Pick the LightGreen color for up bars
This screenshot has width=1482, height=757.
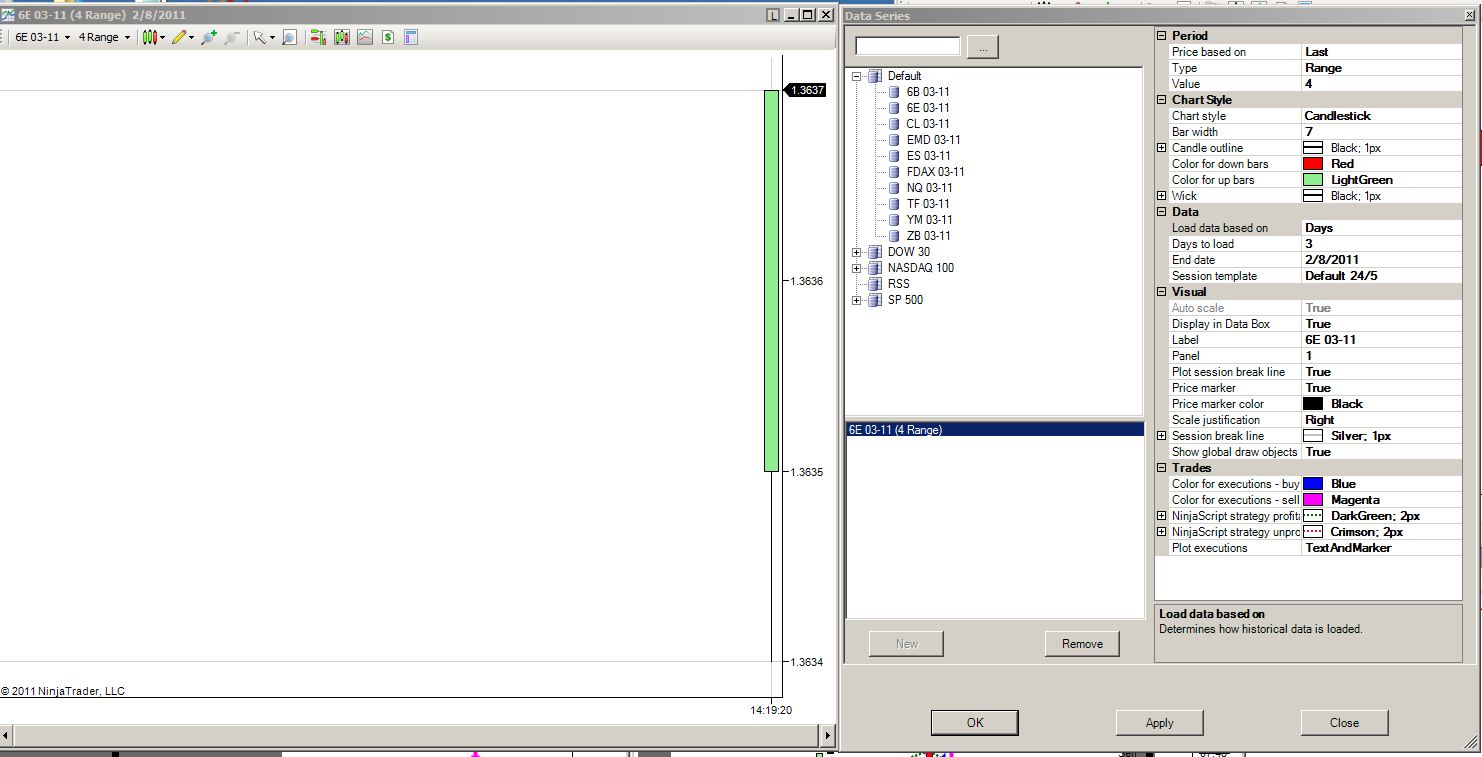coord(1313,180)
